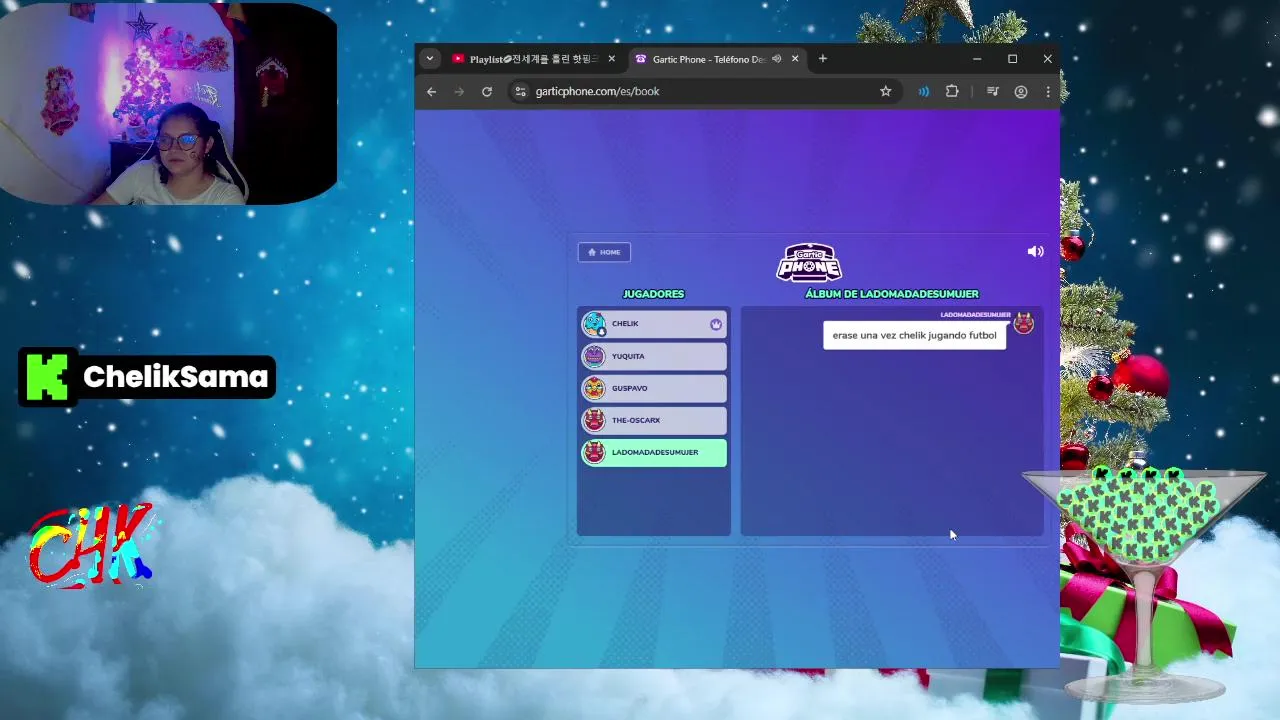Screen dimensions: 1280x720
Task: Click the YouTube favicon on the first tab
Action: tap(458, 59)
